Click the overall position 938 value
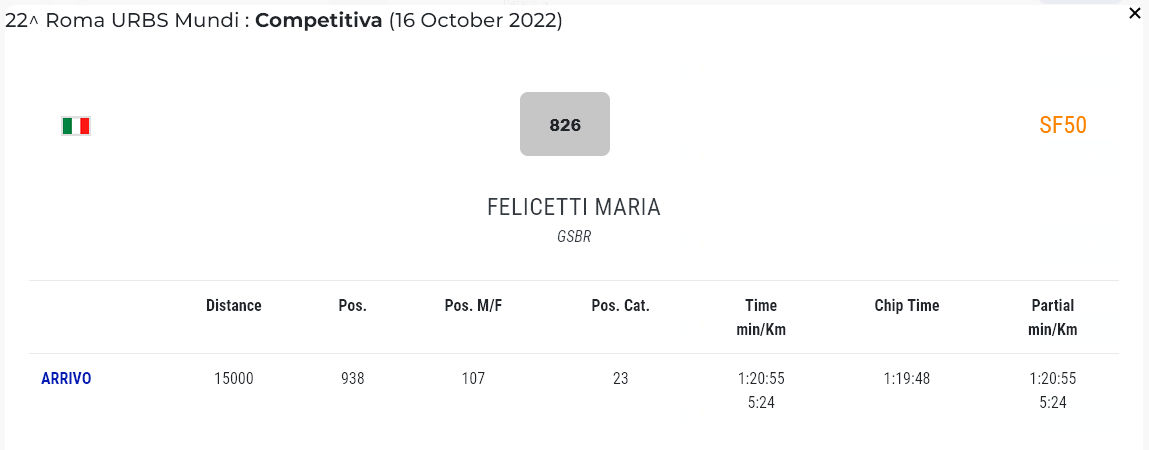This screenshot has width=1149, height=450. tap(352, 378)
